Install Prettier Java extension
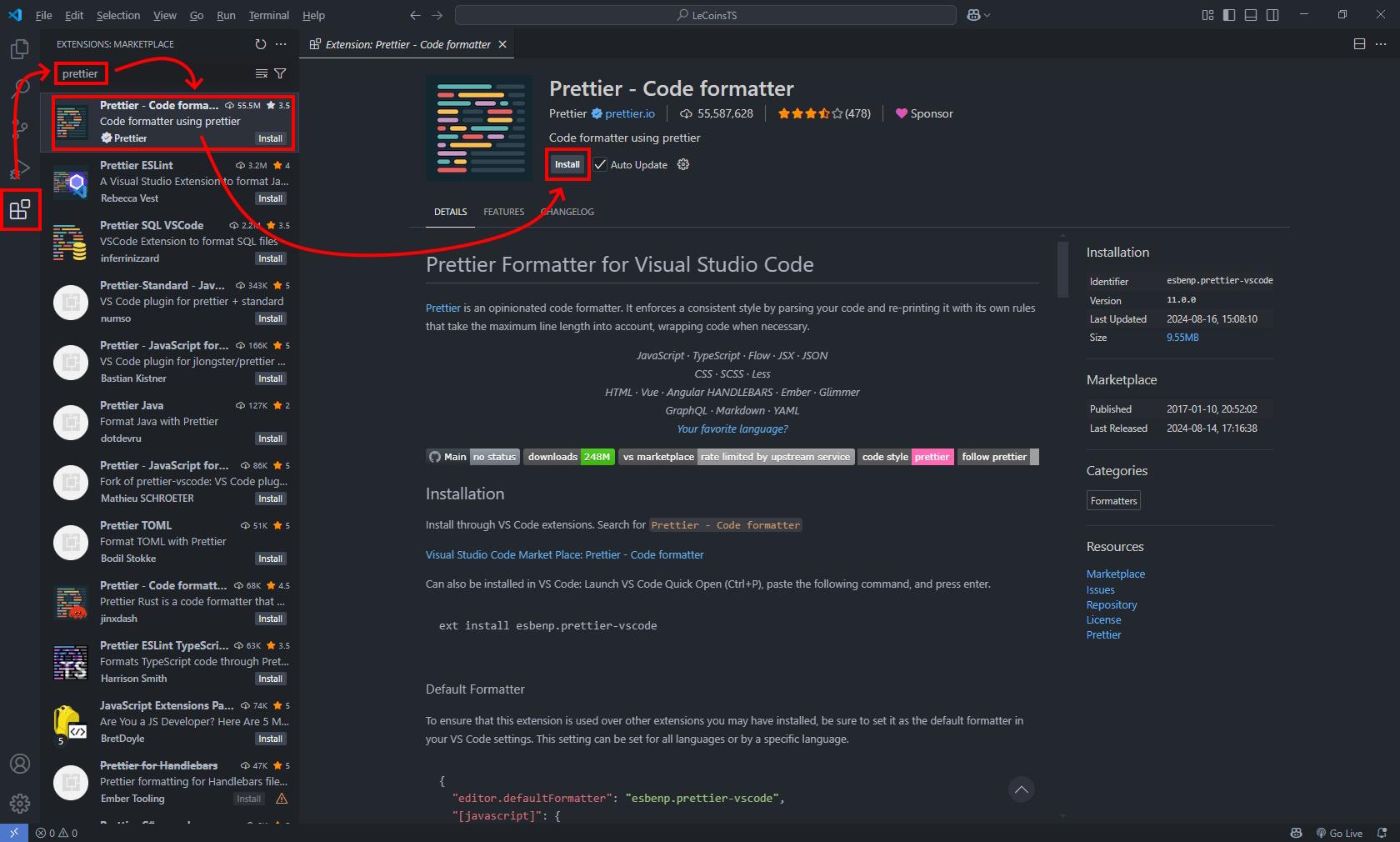 point(270,439)
